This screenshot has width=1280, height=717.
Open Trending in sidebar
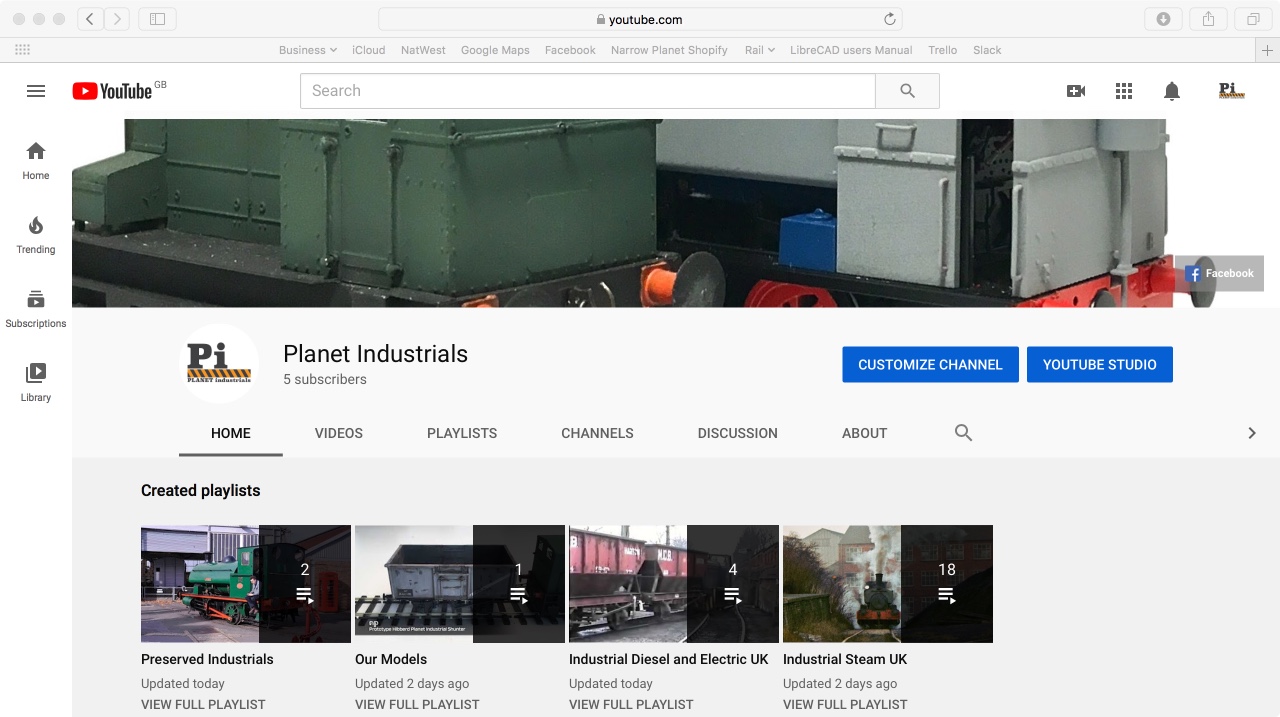point(36,235)
